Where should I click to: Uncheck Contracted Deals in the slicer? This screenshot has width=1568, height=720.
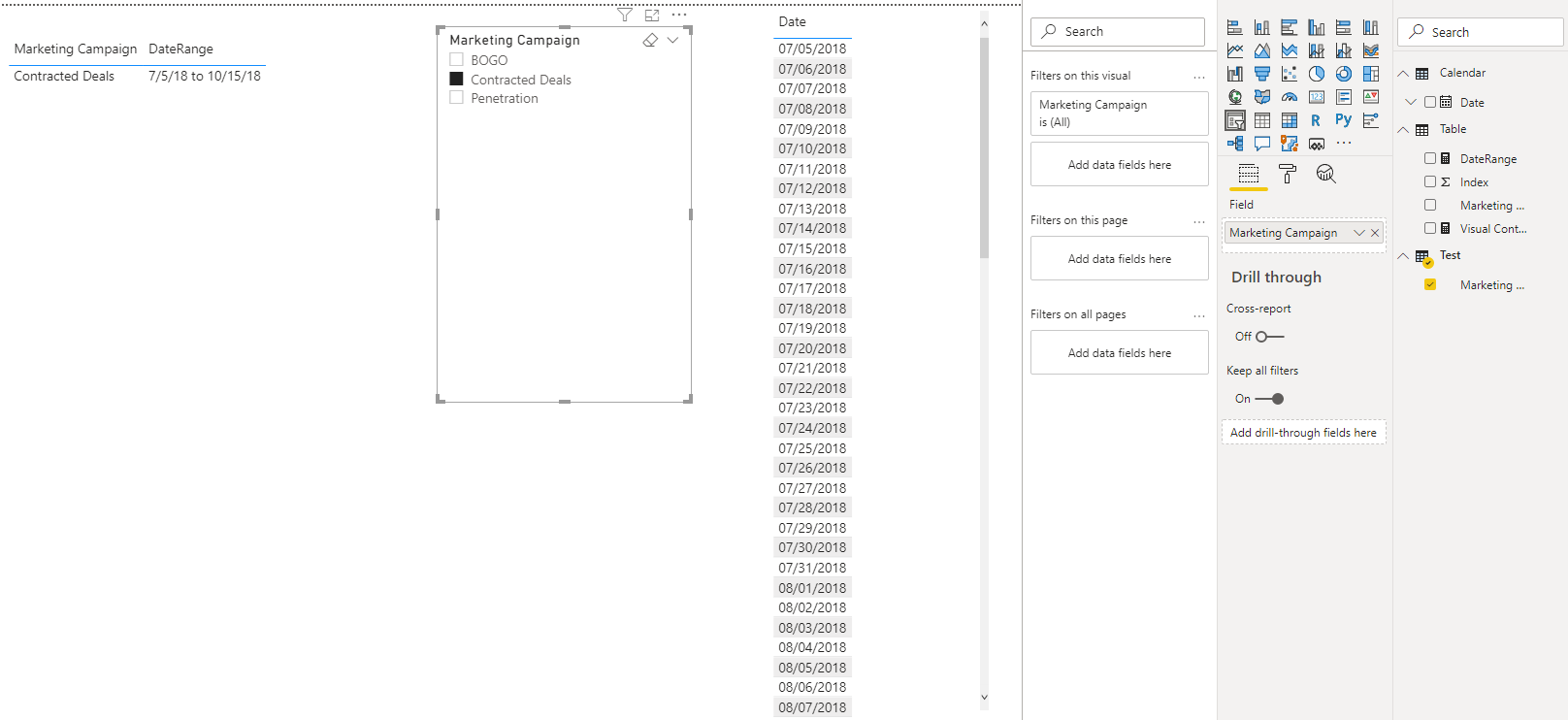[x=456, y=79]
